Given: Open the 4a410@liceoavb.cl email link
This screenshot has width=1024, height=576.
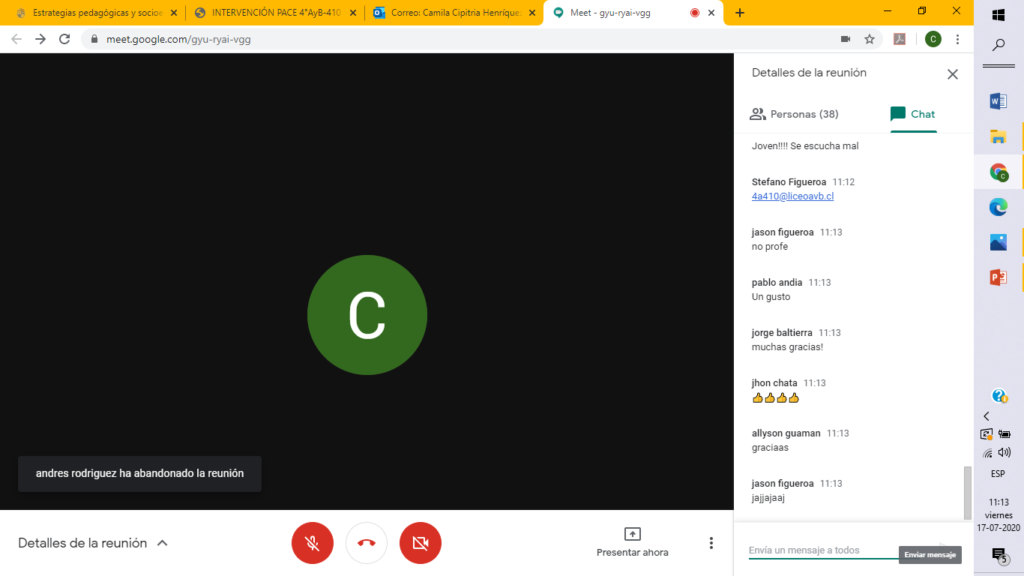Looking at the screenshot, I should [793, 196].
